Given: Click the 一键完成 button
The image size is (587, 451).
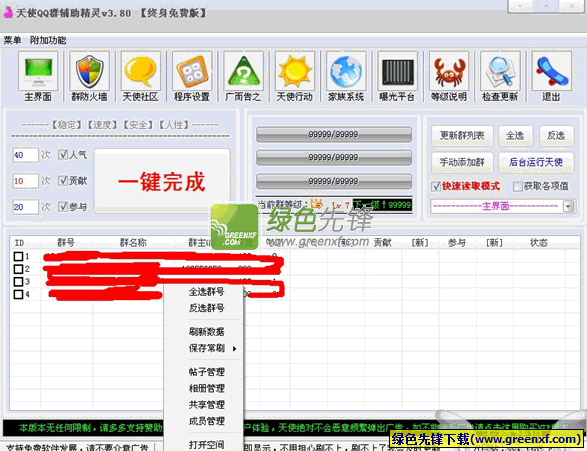Looking at the screenshot, I should click(x=162, y=182).
